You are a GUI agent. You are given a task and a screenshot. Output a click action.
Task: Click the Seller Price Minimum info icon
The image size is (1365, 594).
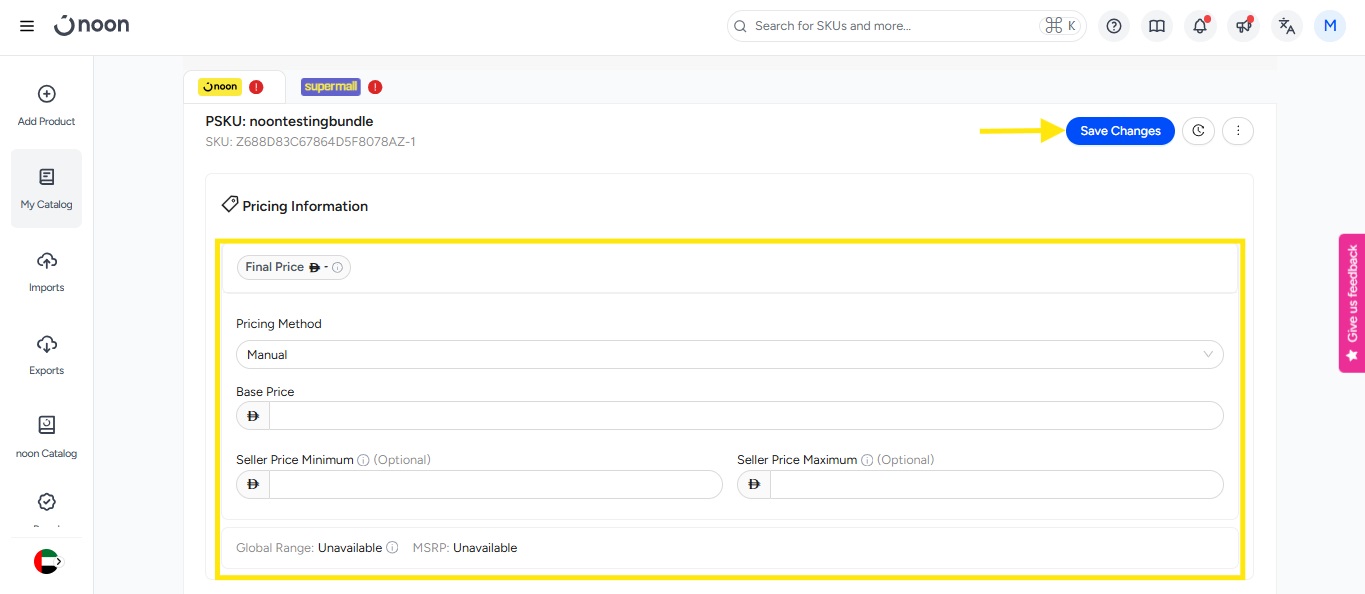[363, 460]
